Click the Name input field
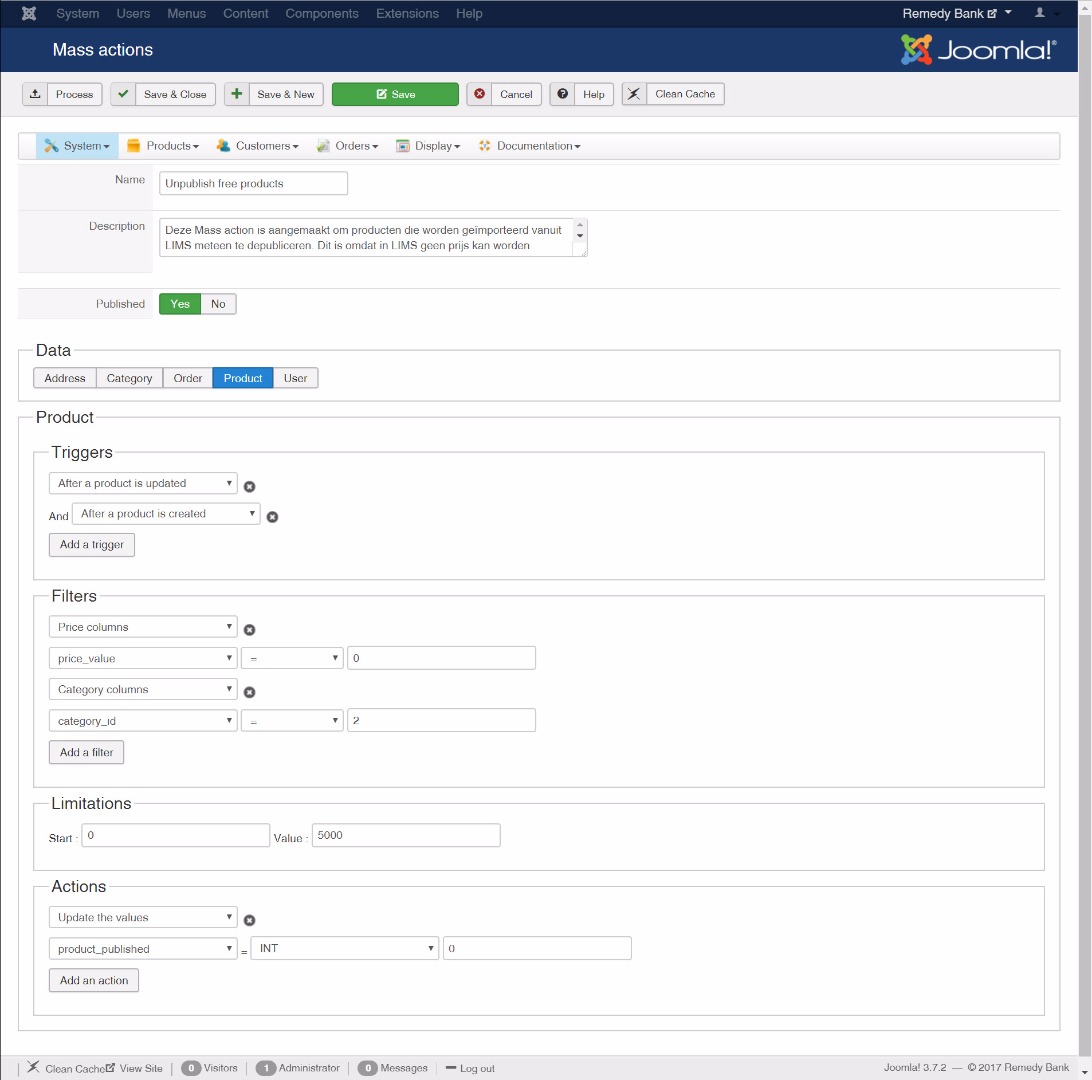The width and height of the screenshot is (1092, 1080). pyautogui.click(x=254, y=183)
